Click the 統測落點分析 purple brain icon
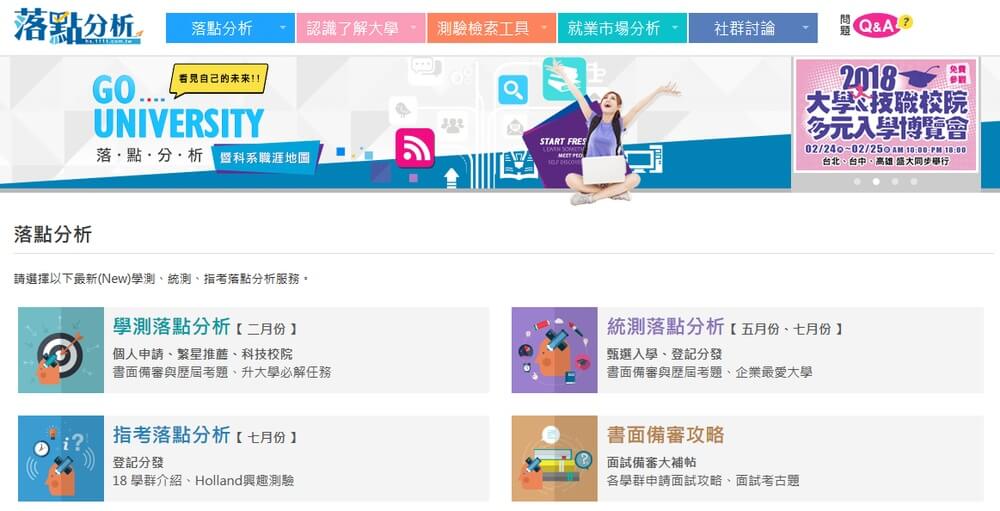Screen dimensions: 1000x511 (554, 350)
